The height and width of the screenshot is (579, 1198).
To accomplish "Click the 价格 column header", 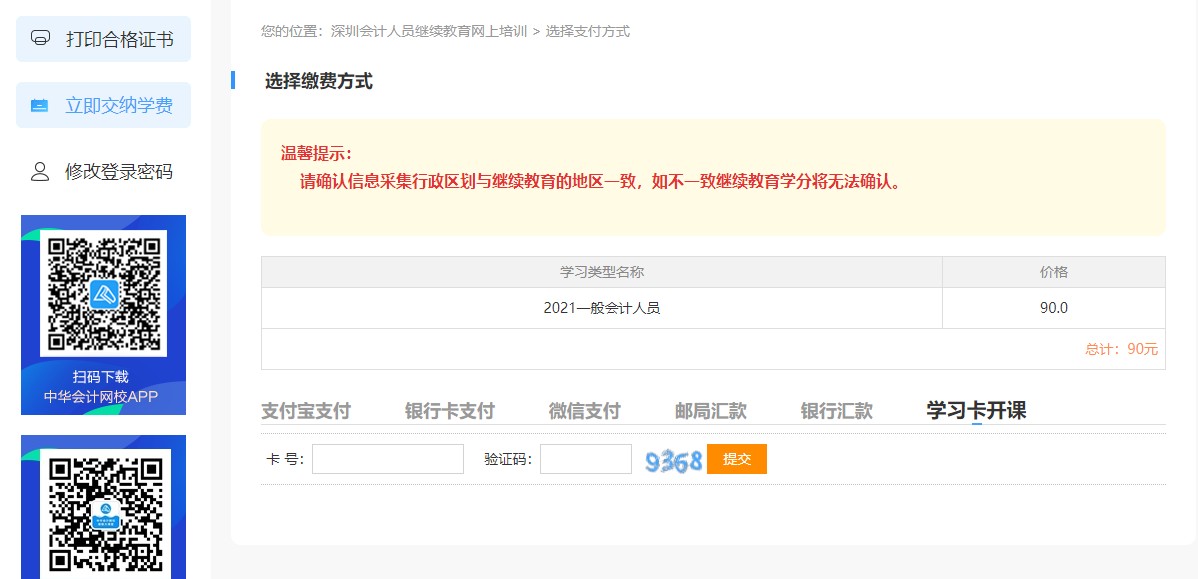I will 1054,272.
